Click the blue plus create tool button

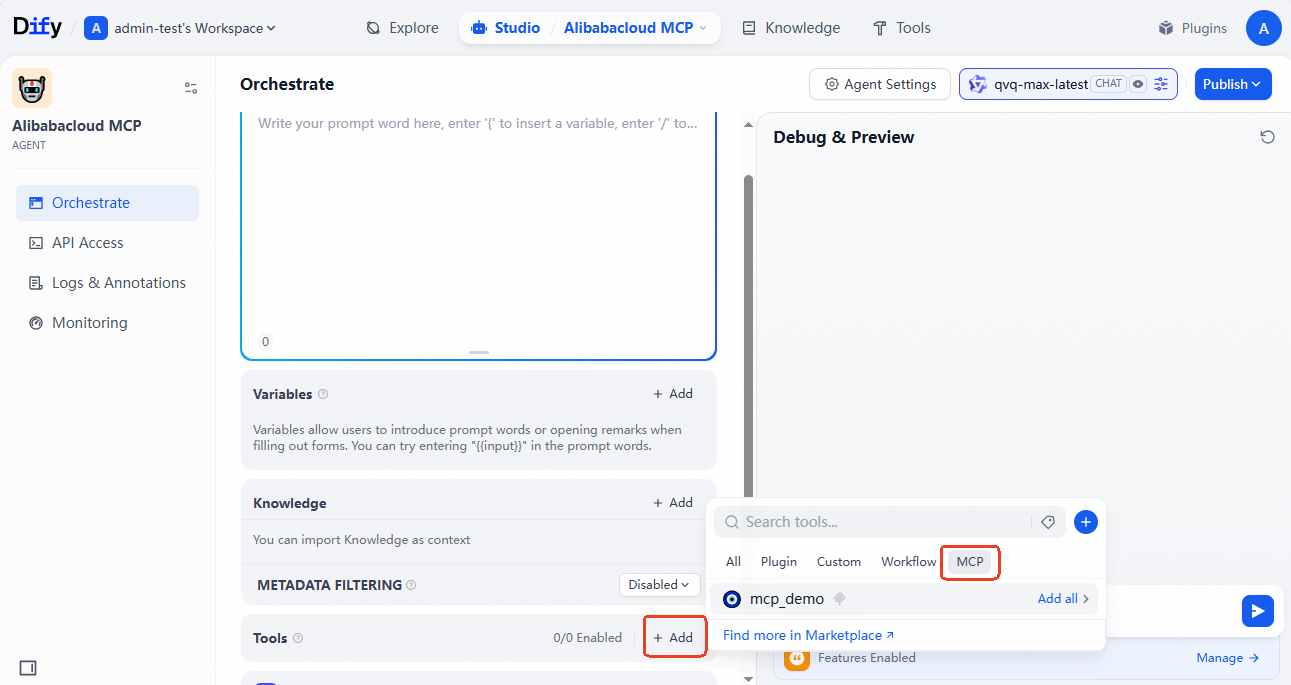[x=1086, y=522]
